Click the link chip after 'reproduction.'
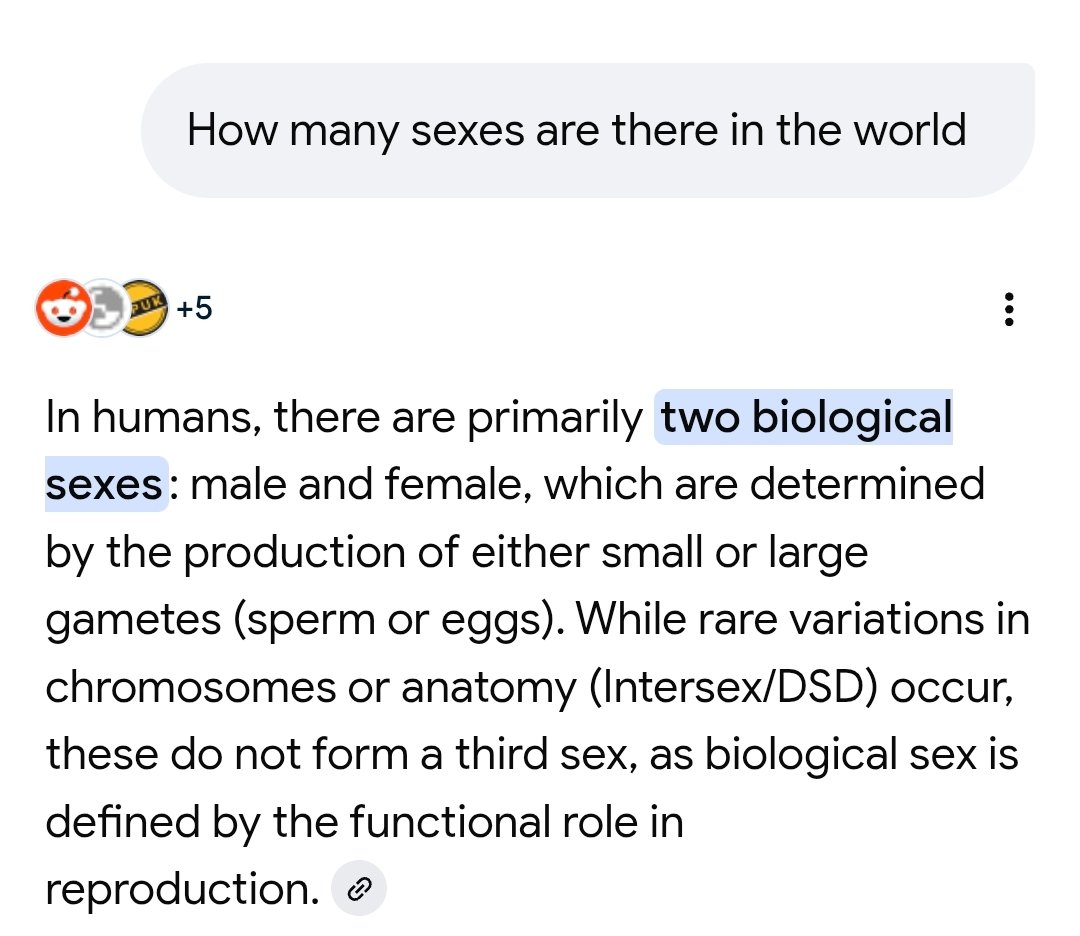1080x936 pixels. (x=358, y=888)
